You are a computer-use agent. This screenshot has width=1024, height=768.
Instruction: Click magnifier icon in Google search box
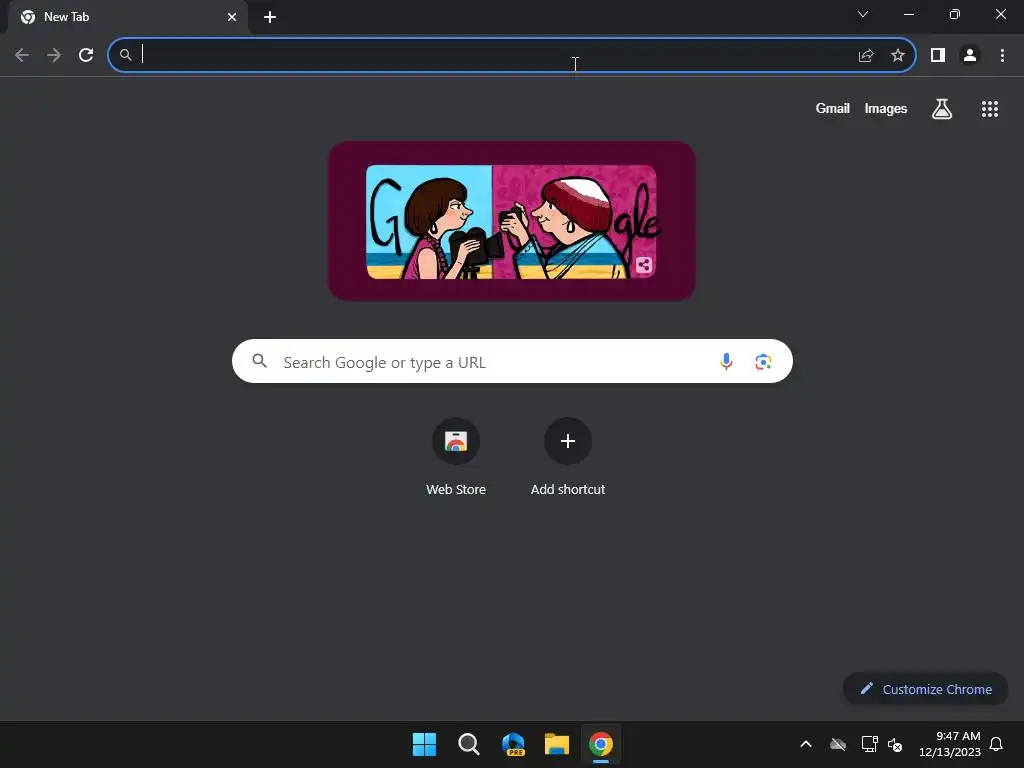click(259, 360)
